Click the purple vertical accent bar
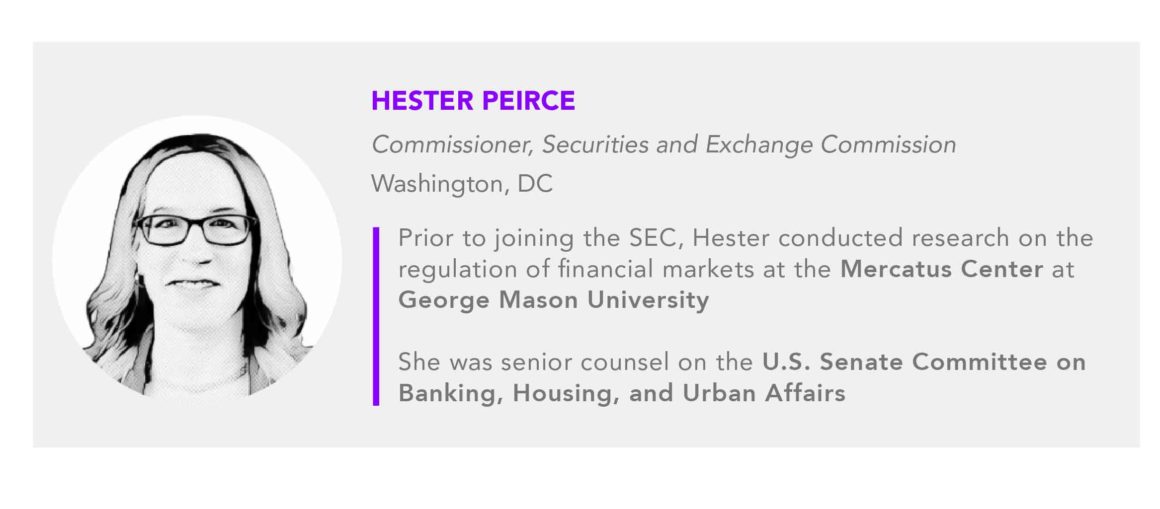The image size is (1160, 509). 376,317
